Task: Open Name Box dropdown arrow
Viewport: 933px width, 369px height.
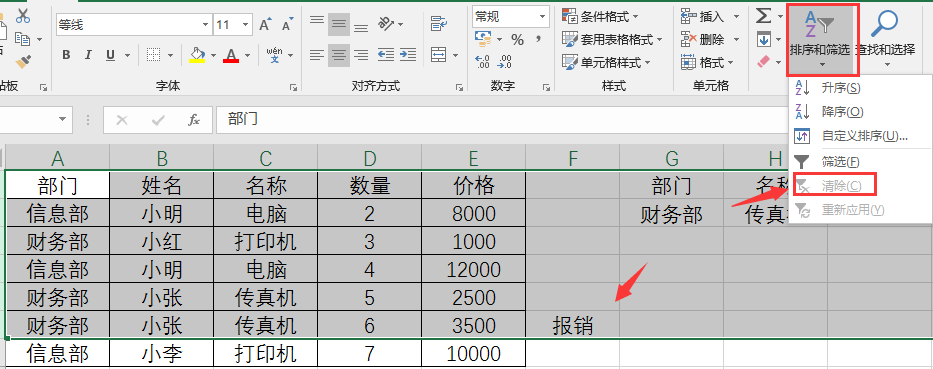Action: pos(62,120)
